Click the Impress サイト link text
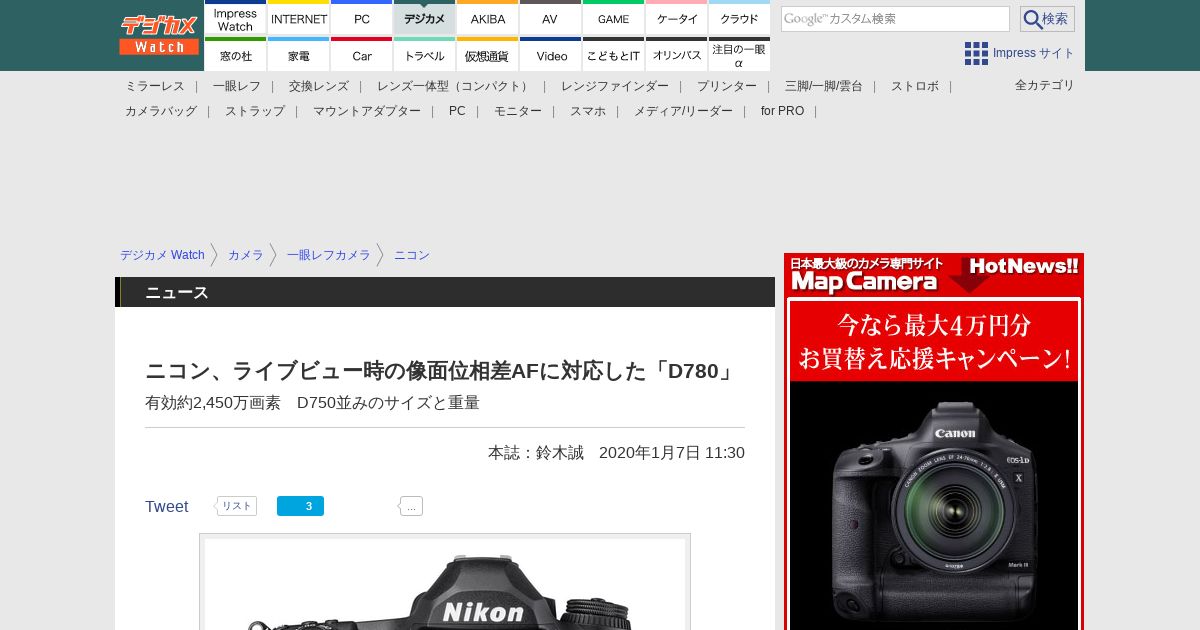Screen dimensions: 1200x630 pos(1034,53)
